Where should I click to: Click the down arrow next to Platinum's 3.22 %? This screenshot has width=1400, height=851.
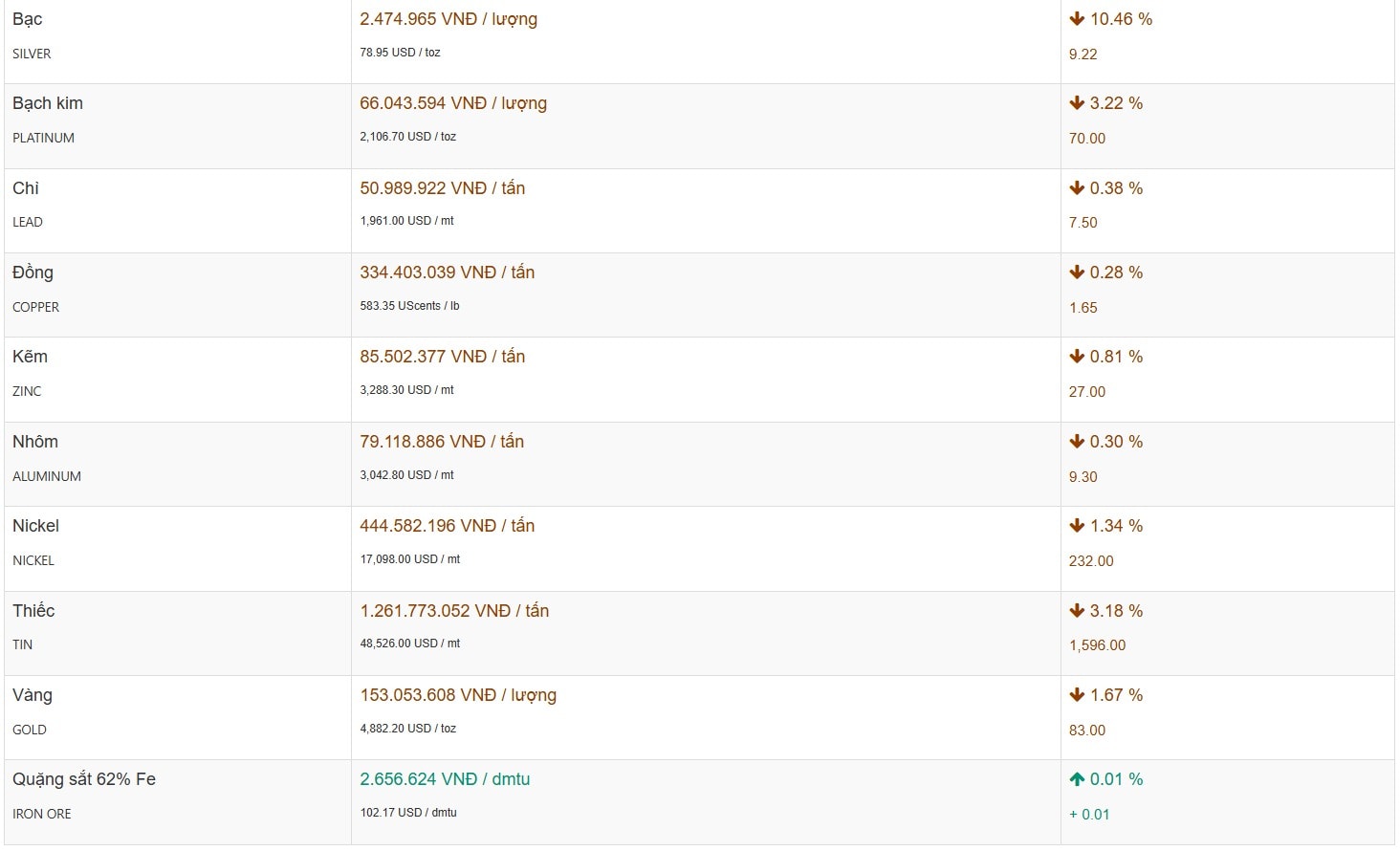[x=1077, y=103]
